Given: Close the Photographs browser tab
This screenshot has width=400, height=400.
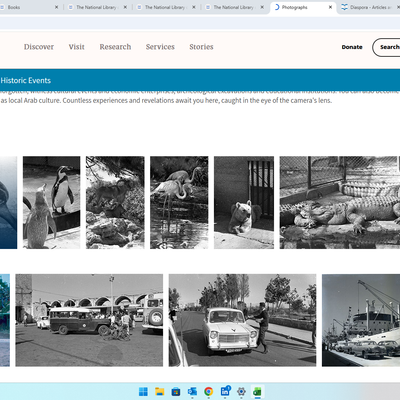Looking at the screenshot, I should click(330, 7).
